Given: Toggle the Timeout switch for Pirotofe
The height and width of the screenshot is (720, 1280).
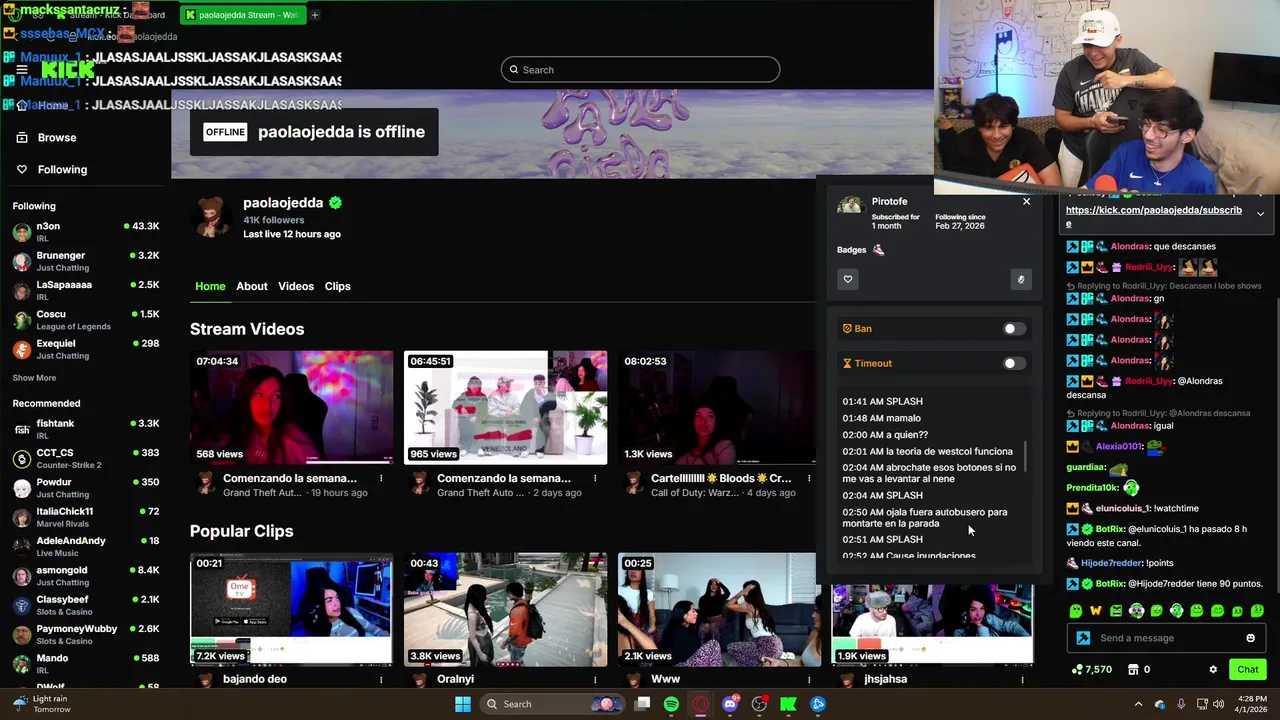Looking at the screenshot, I should [x=1014, y=363].
